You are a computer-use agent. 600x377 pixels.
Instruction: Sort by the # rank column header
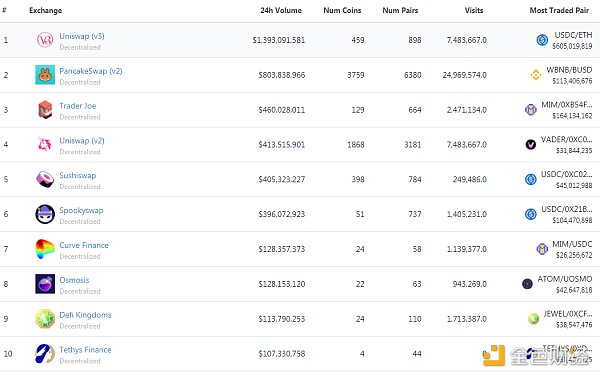4,10
